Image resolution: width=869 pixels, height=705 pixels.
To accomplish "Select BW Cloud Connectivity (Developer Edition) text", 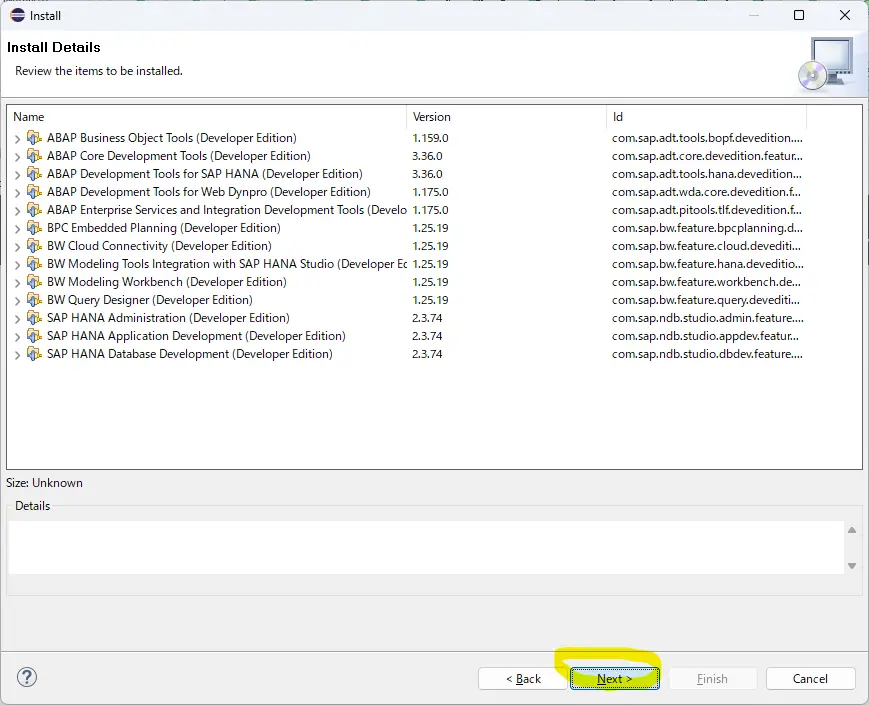I will click(159, 246).
